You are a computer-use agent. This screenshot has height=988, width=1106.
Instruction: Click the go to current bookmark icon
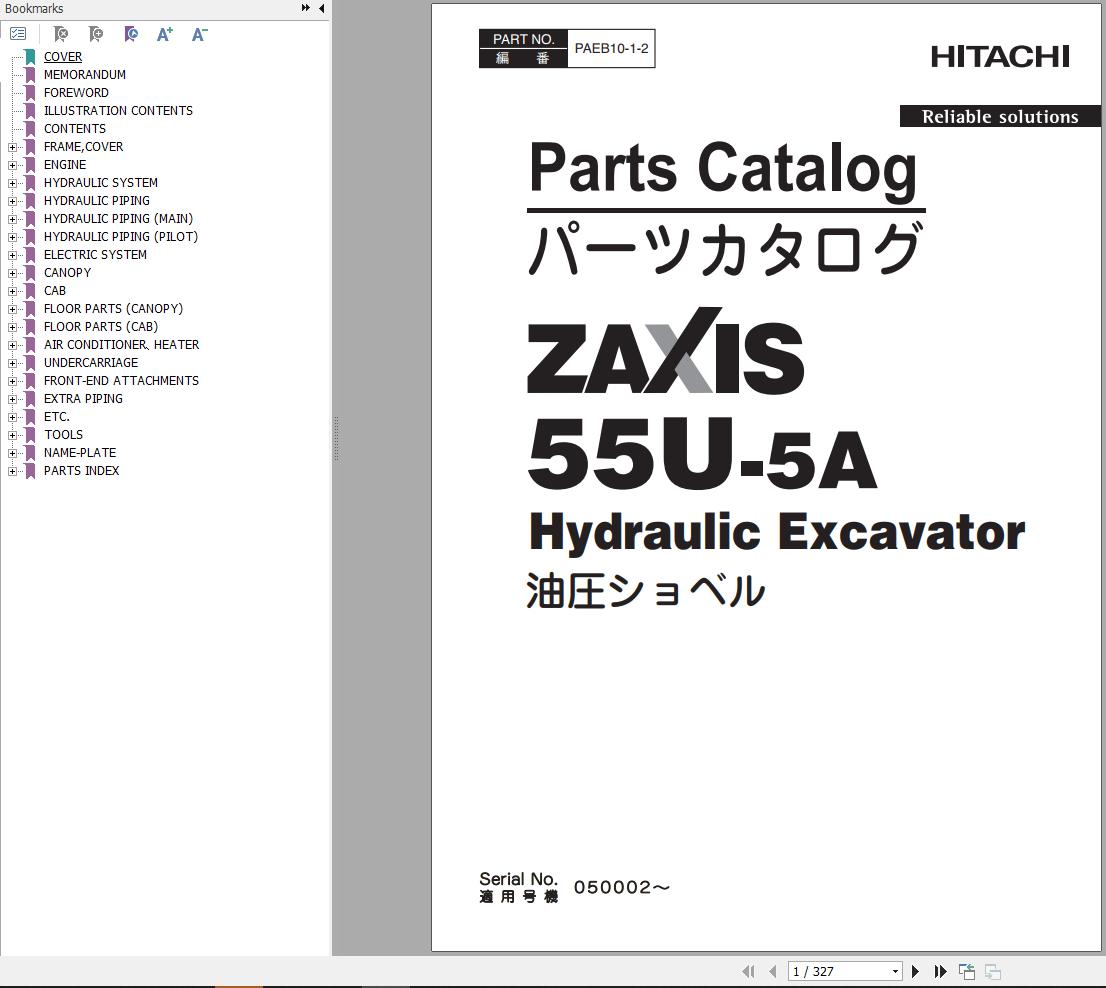click(x=131, y=34)
